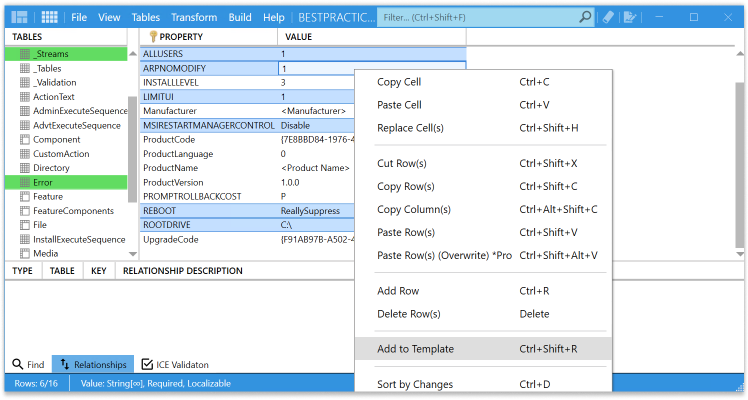Open the Find panel
748x400 pixels.
click(x=28, y=364)
